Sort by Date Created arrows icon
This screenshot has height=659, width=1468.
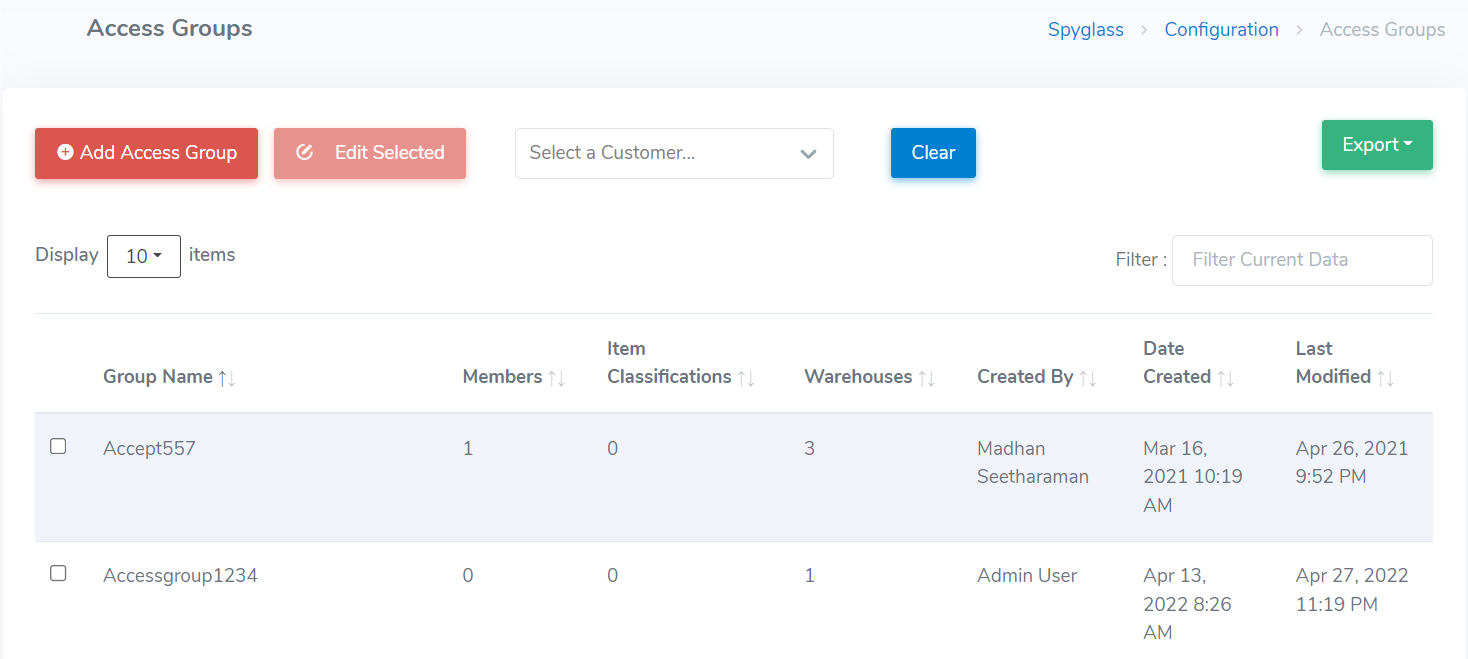1225,378
